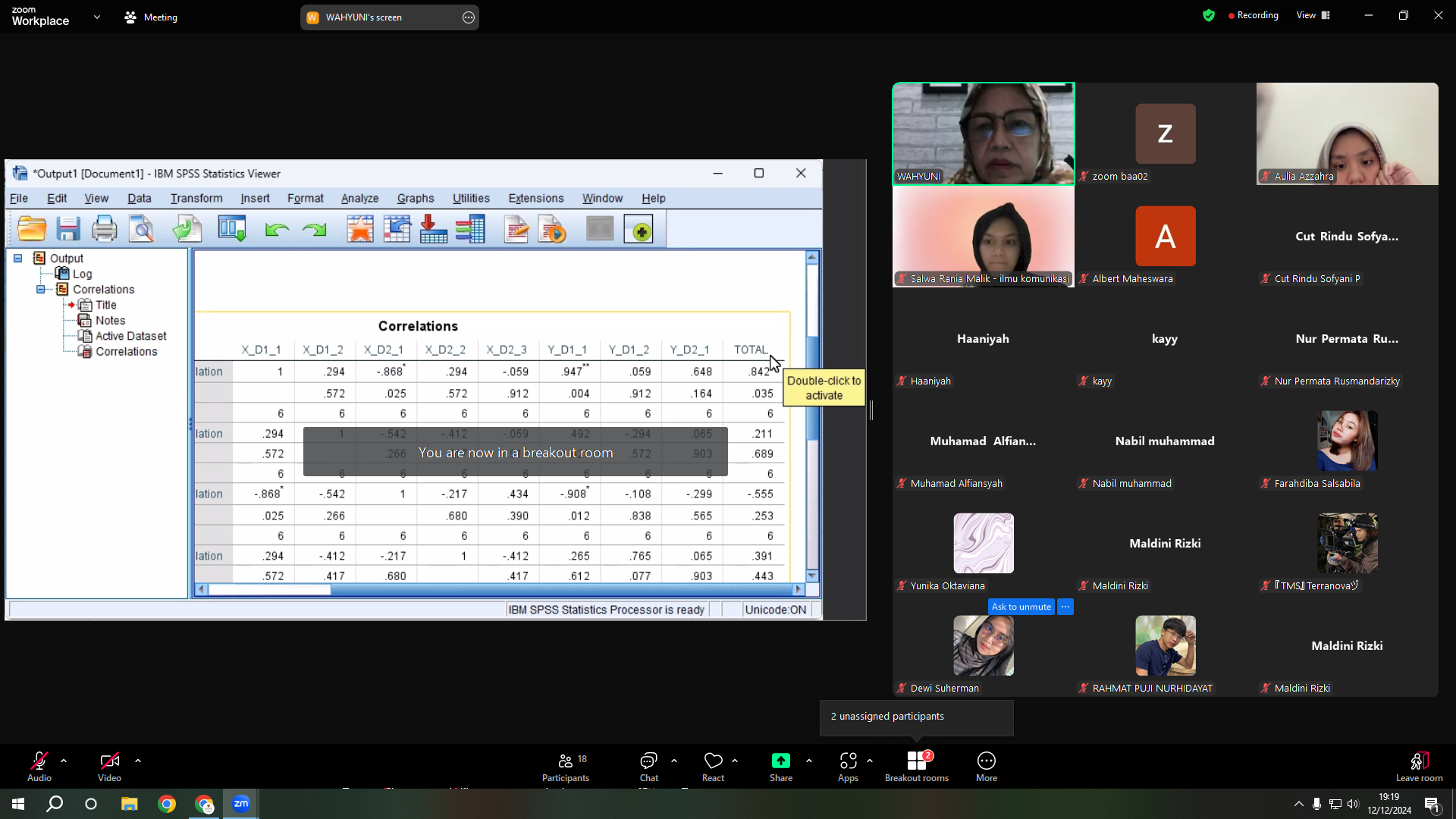Screen dimensions: 1456x819
Task: Start camera with Video button
Action: point(109,767)
